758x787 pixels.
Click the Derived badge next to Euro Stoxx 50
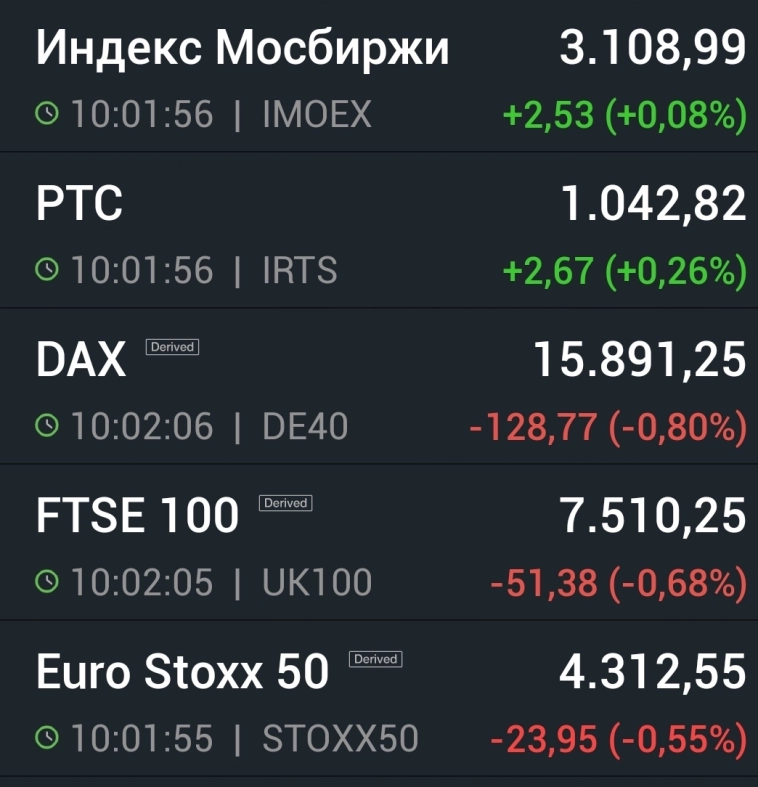(x=376, y=659)
